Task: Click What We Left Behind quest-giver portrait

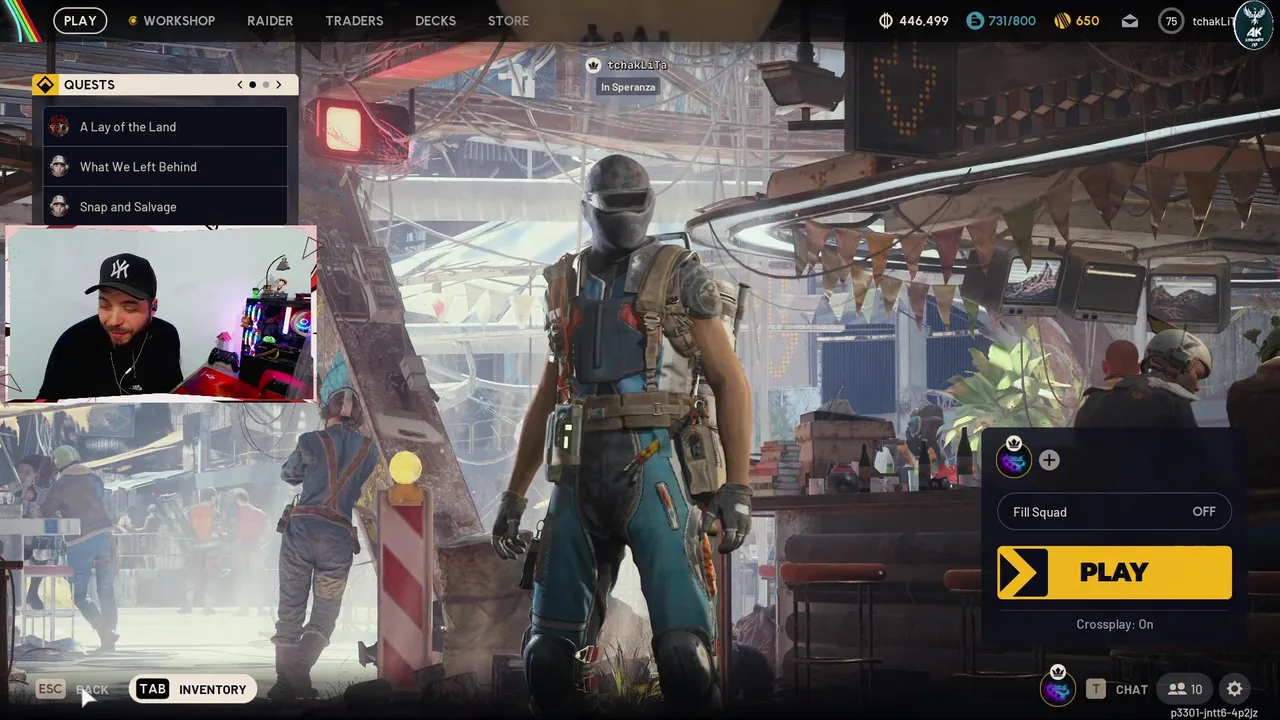Action: point(59,167)
